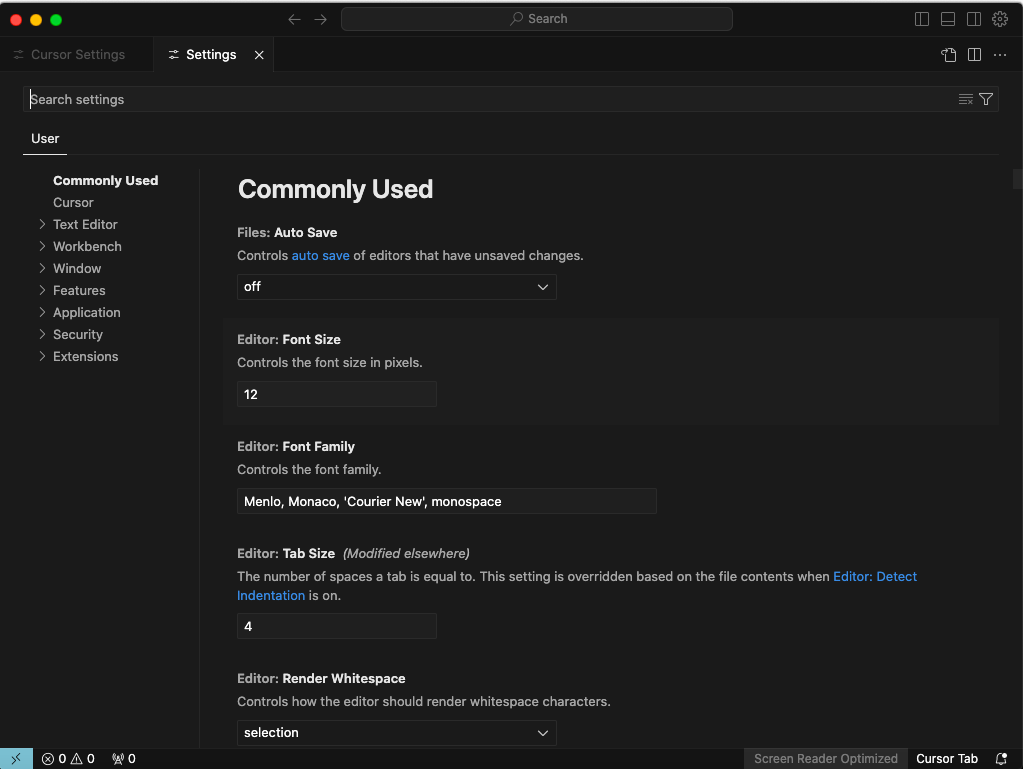This screenshot has width=1023, height=769.
Task: Open the Render Whitespace dropdown
Action: point(396,733)
